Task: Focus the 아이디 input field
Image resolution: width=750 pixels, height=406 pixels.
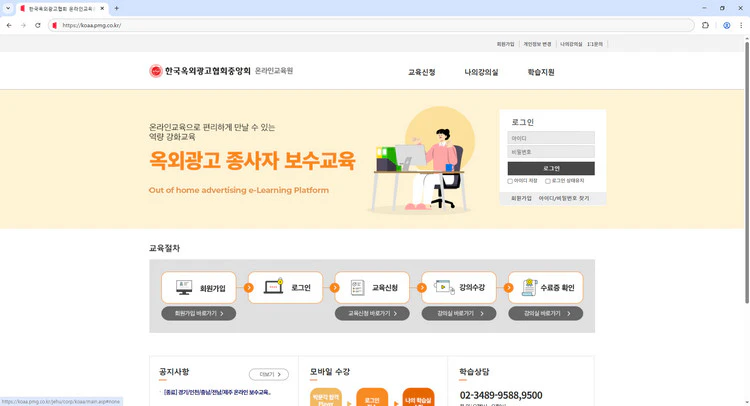Action: (551, 138)
